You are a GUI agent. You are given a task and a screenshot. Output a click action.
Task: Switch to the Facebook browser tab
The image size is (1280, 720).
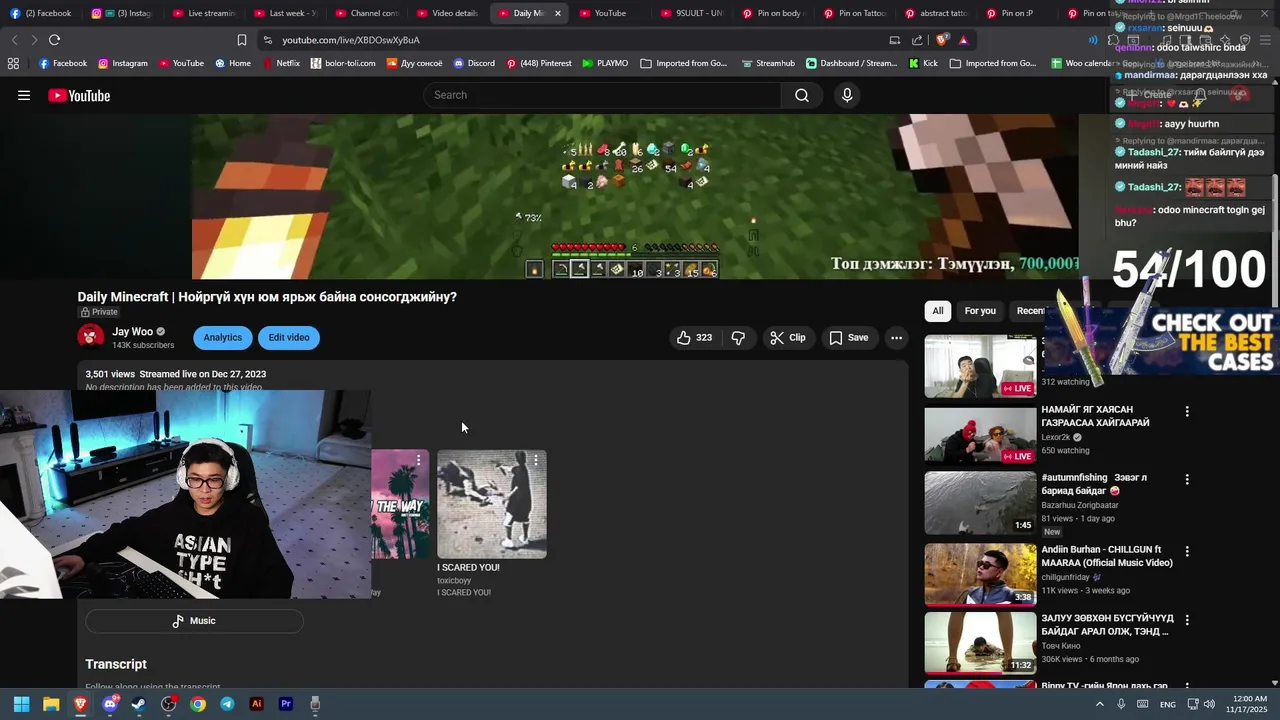[42, 13]
